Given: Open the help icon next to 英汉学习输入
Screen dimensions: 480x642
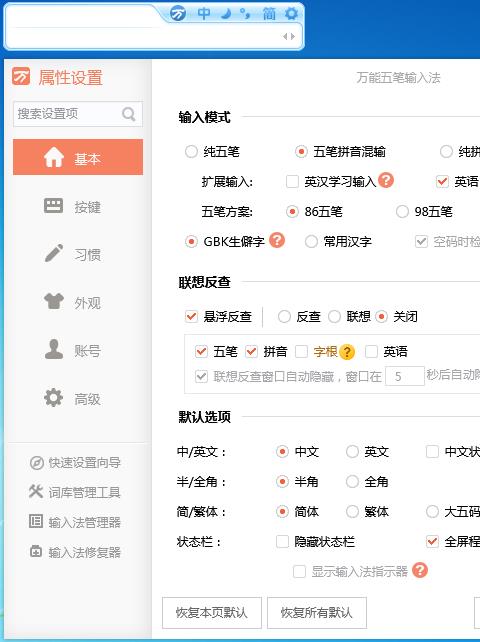Looking at the screenshot, I should tap(386, 180).
